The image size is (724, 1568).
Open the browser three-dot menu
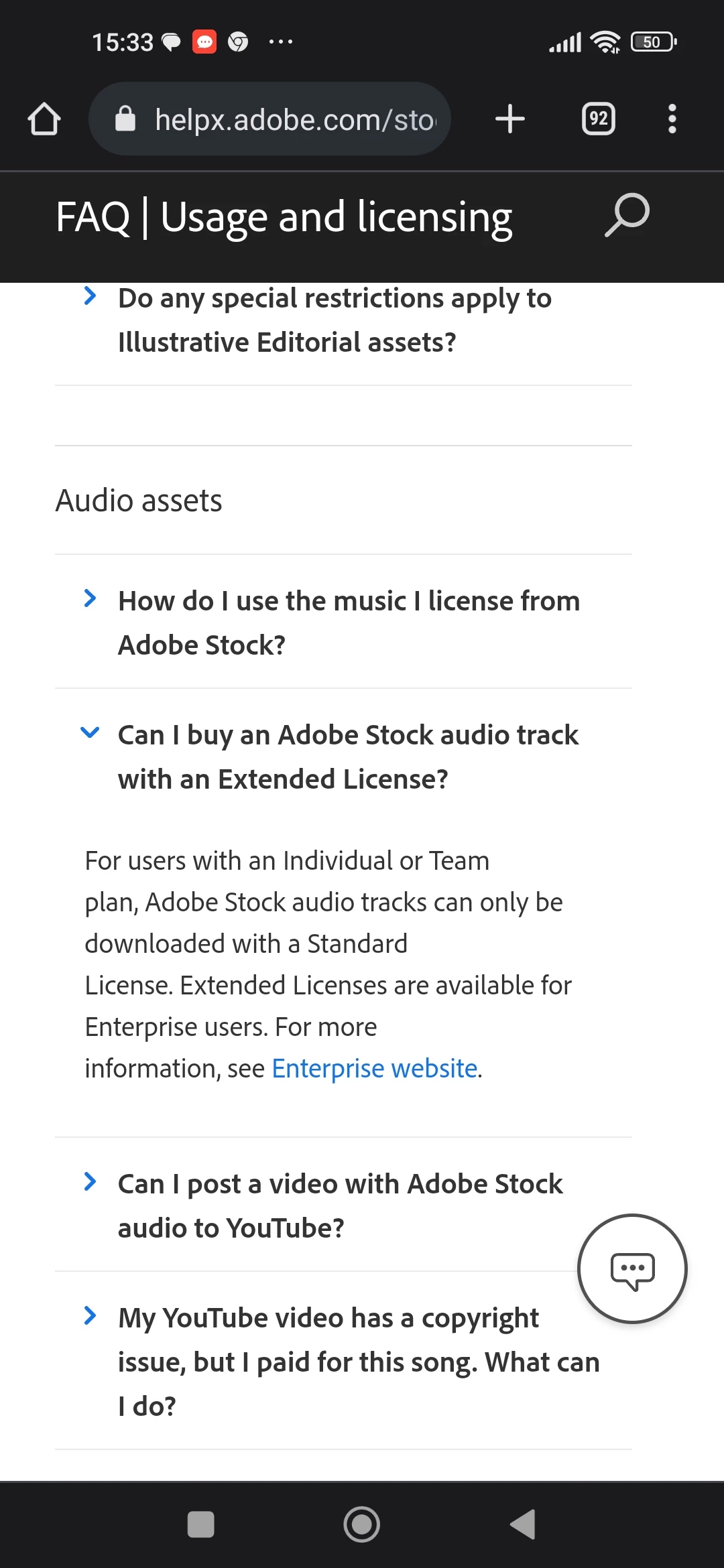click(672, 119)
